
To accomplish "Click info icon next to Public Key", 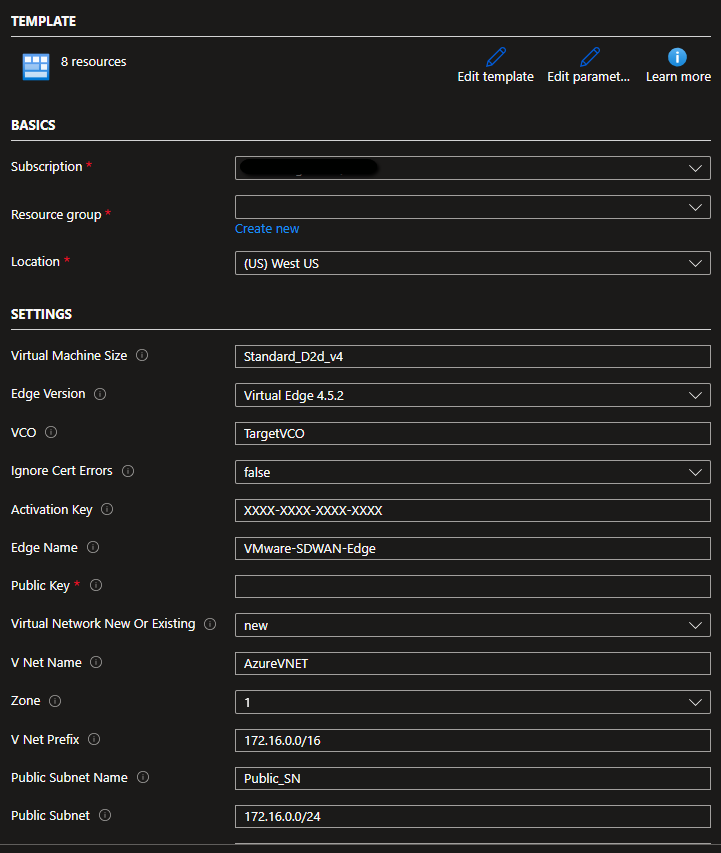I will pos(96,586).
